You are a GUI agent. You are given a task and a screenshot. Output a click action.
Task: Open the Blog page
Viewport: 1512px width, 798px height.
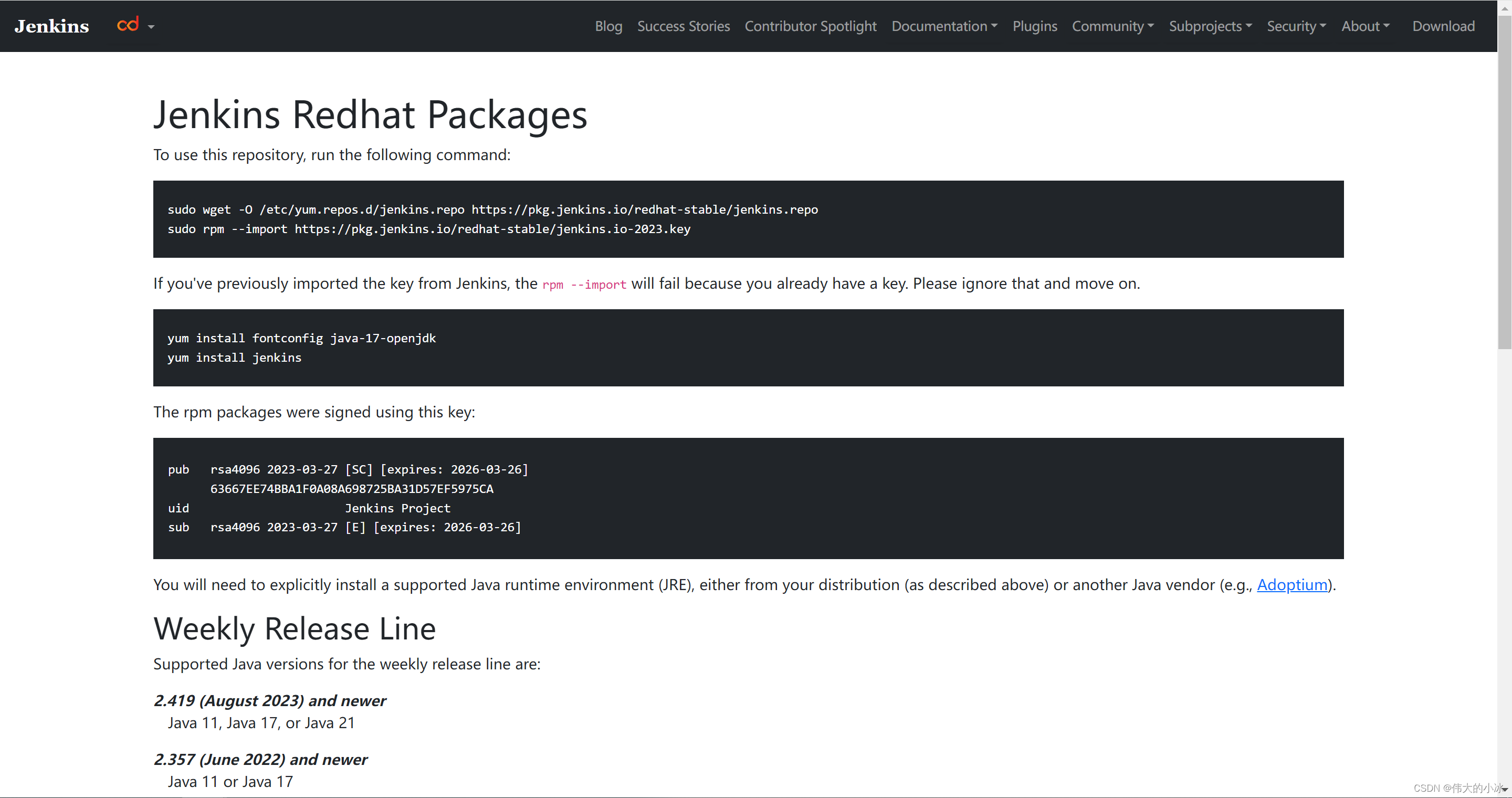608,26
